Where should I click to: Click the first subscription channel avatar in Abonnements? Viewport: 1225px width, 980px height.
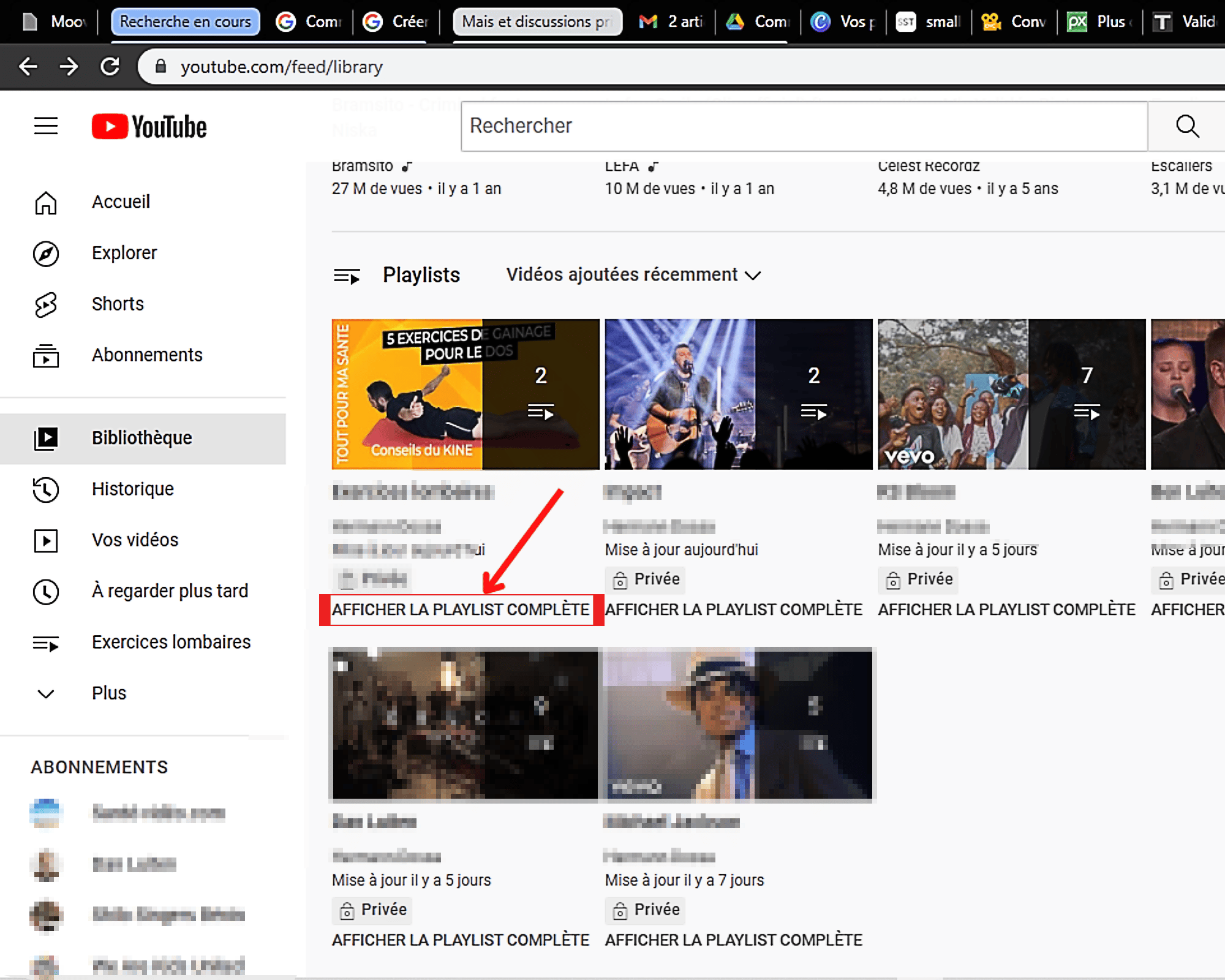(46, 813)
